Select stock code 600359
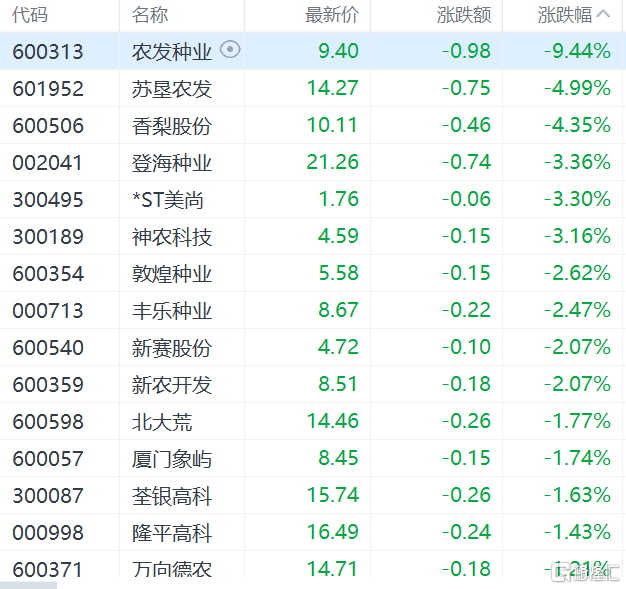 click(48, 385)
